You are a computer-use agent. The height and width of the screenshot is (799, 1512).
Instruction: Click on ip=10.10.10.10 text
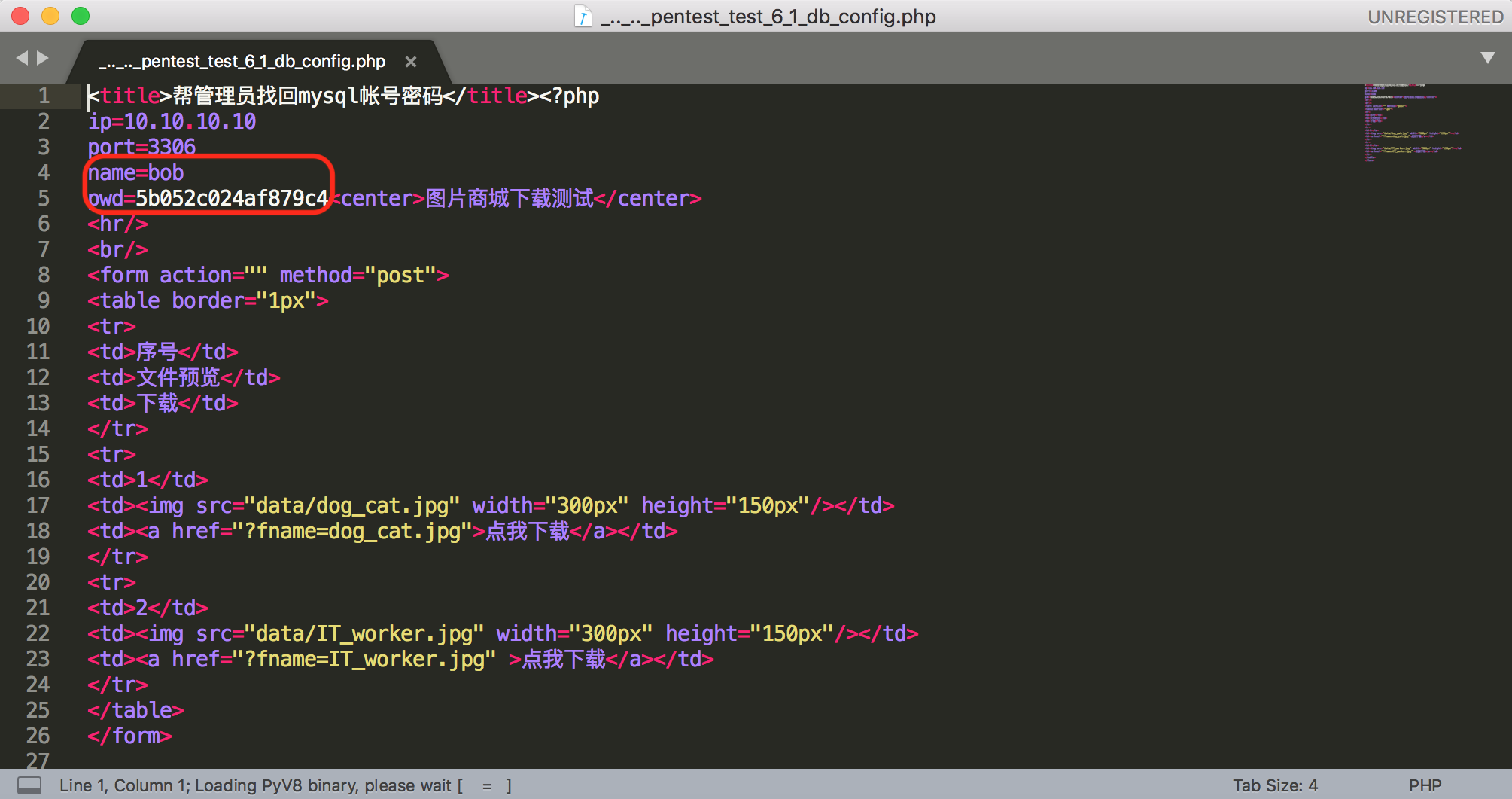(x=172, y=121)
